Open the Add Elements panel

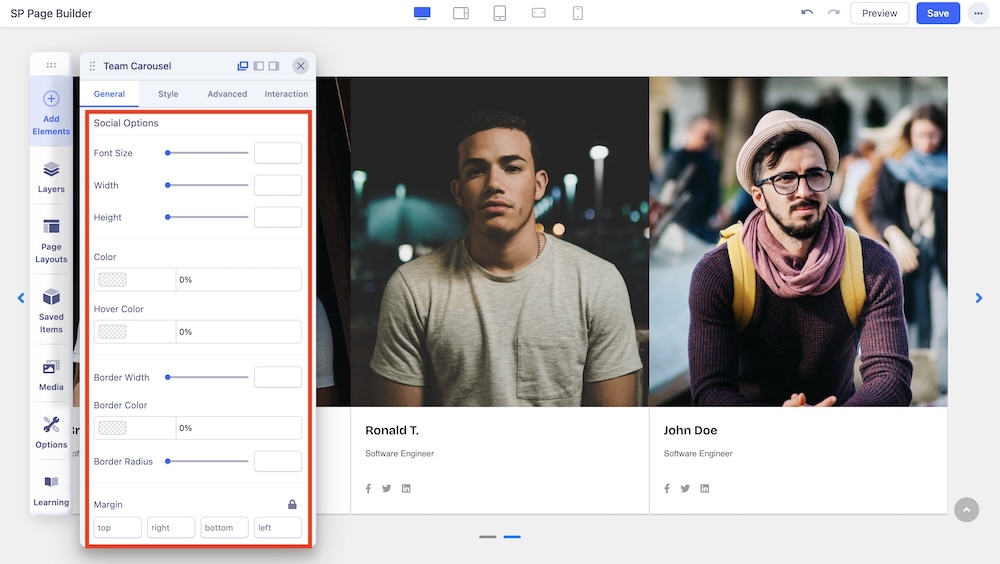point(51,110)
